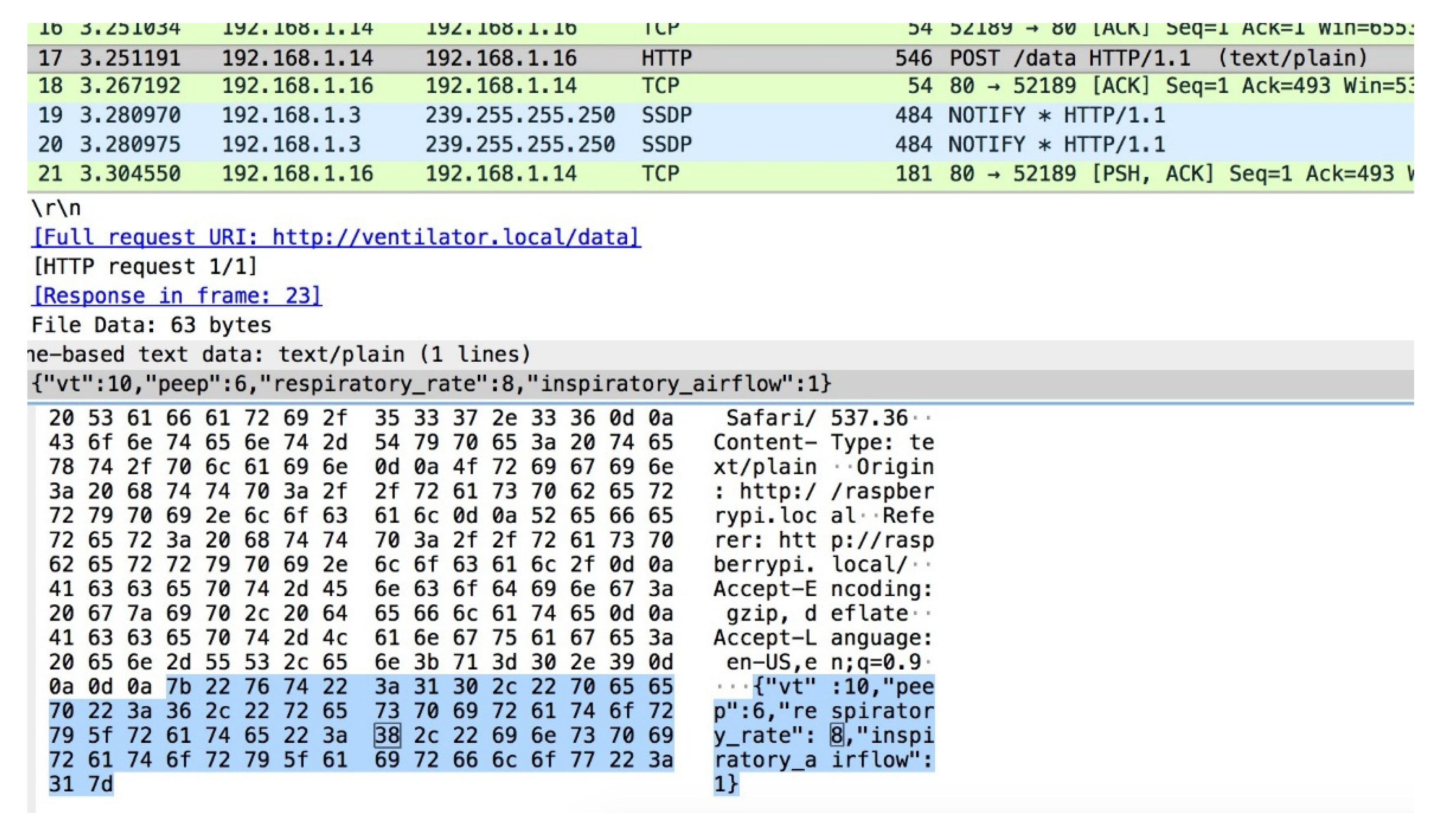Follow the Response in frame 23 link

tap(177, 296)
